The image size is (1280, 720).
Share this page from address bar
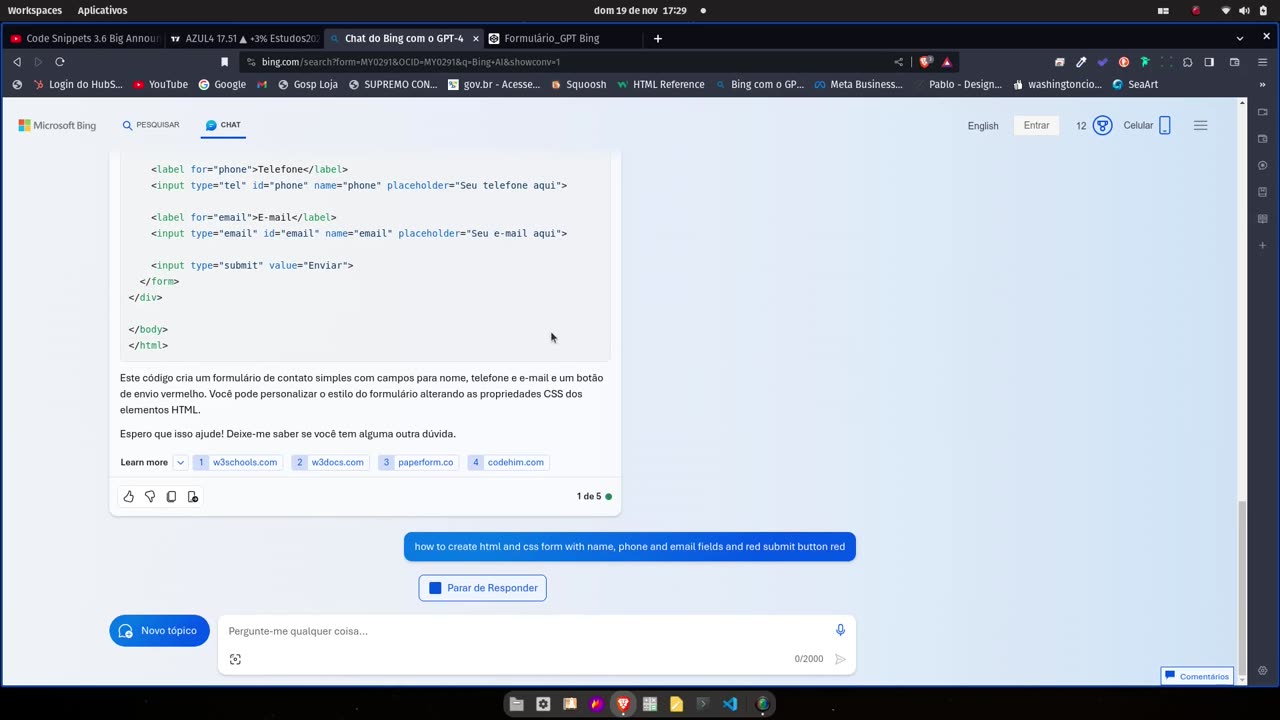tap(898, 62)
